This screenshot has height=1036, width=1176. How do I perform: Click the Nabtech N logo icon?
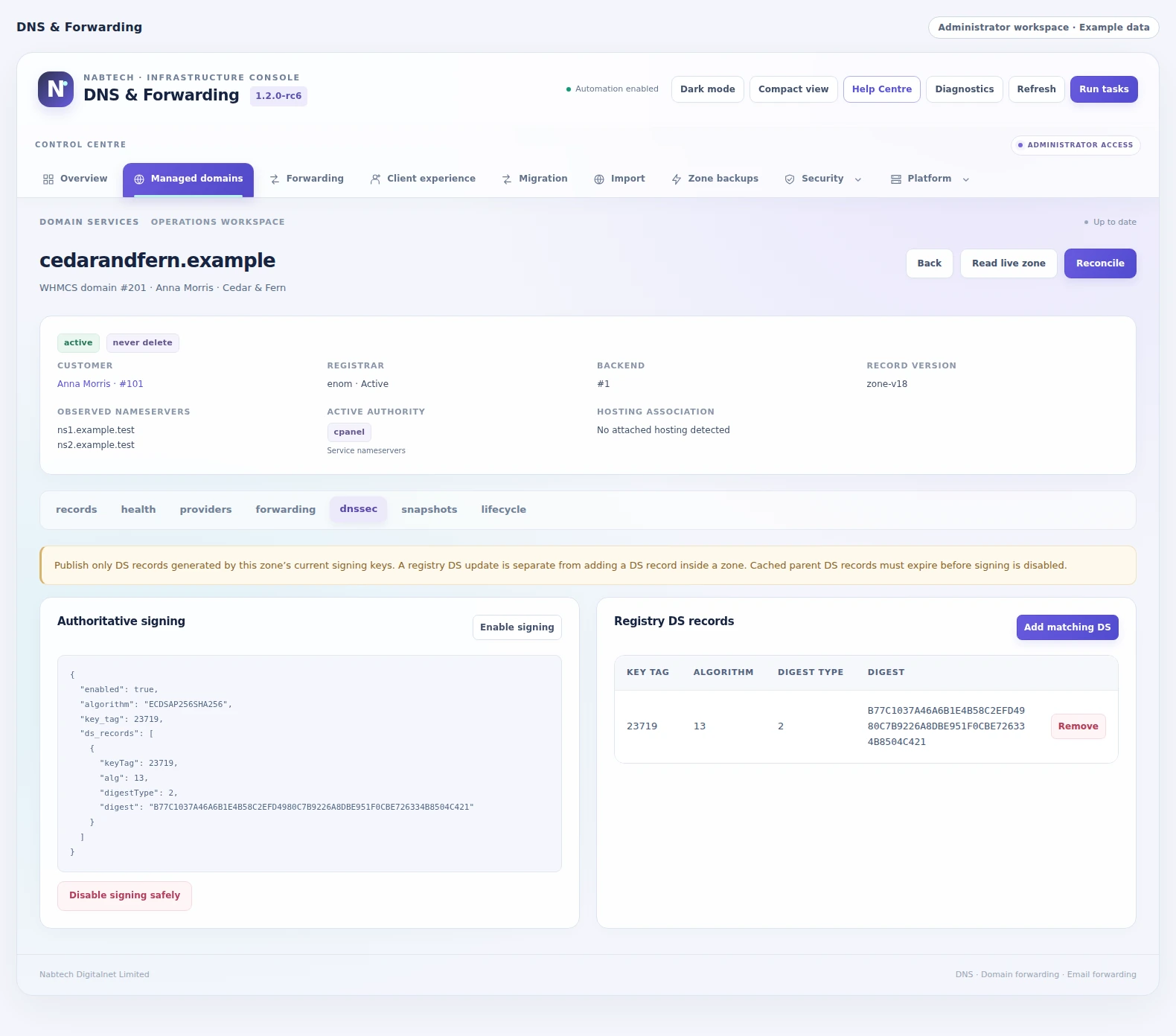coord(56,89)
